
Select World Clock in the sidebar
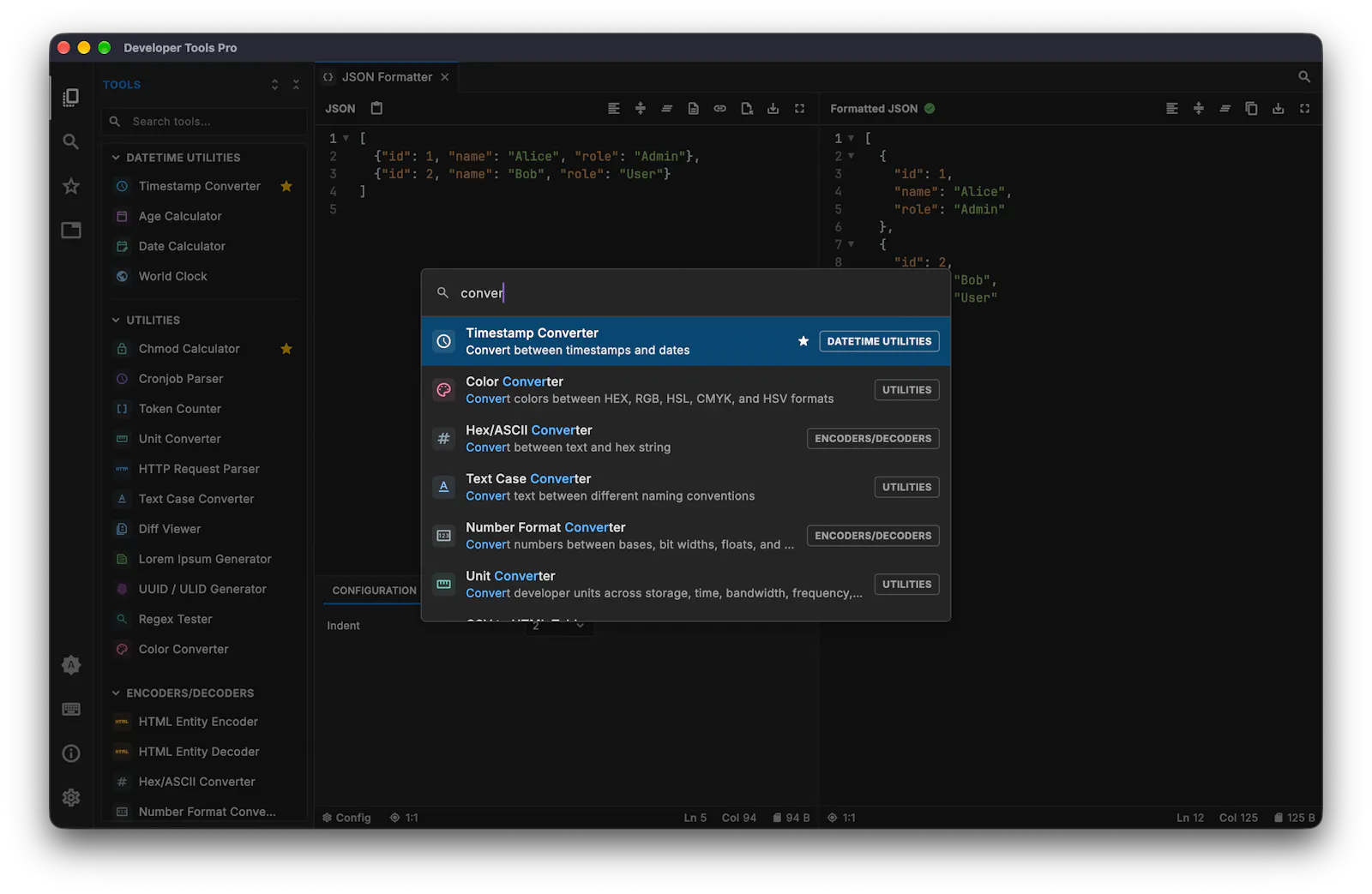[204, 276]
